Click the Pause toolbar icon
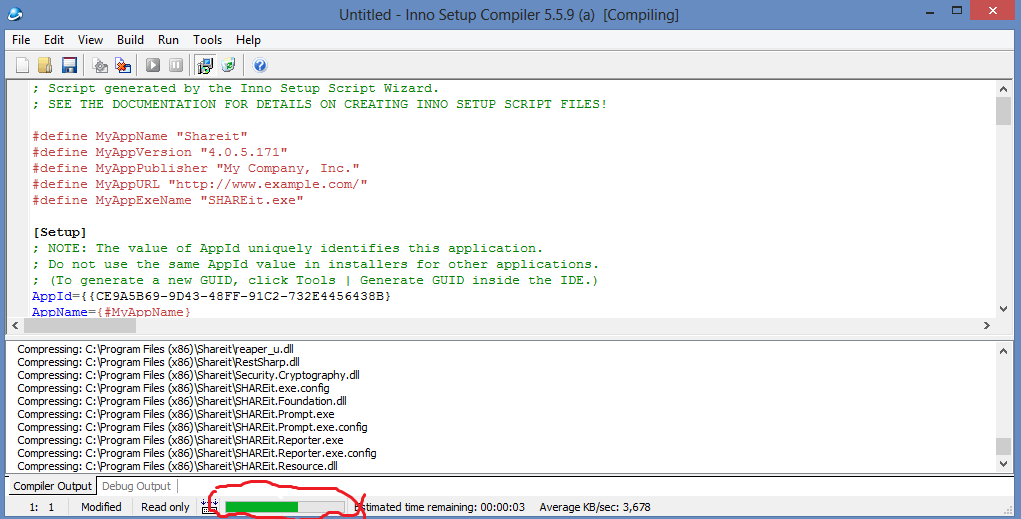Screen dimensions: 1021x519 [176, 66]
